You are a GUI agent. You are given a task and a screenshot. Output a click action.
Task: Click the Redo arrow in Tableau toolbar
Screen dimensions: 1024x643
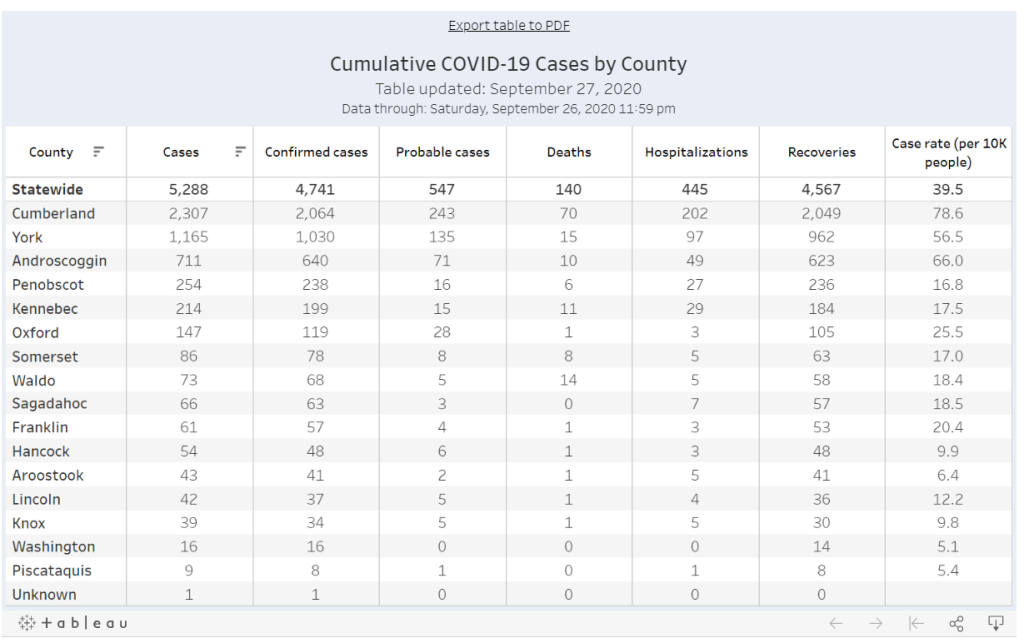[x=877, y=623]
